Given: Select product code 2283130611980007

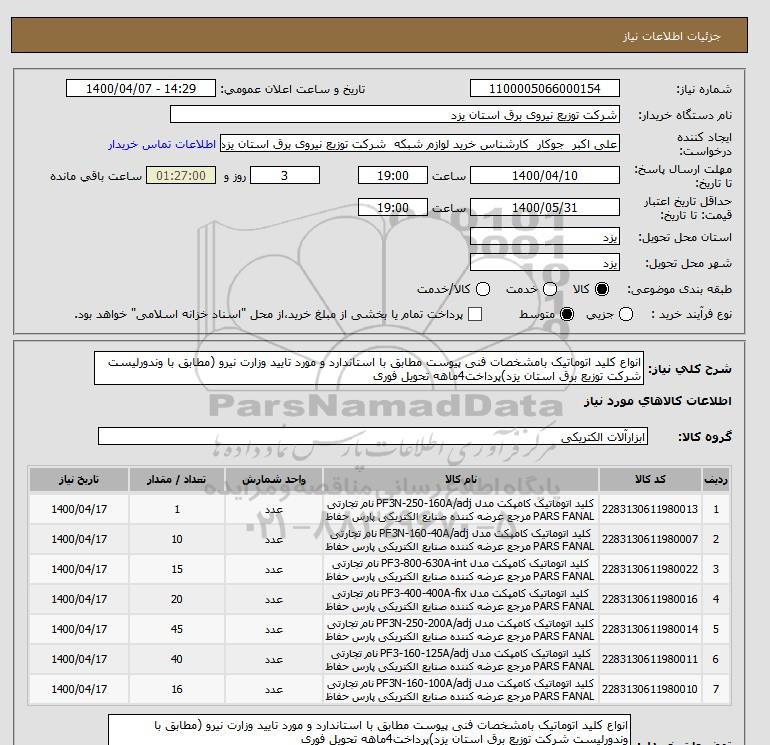Looking at the screenshot, I should point(650,539).
